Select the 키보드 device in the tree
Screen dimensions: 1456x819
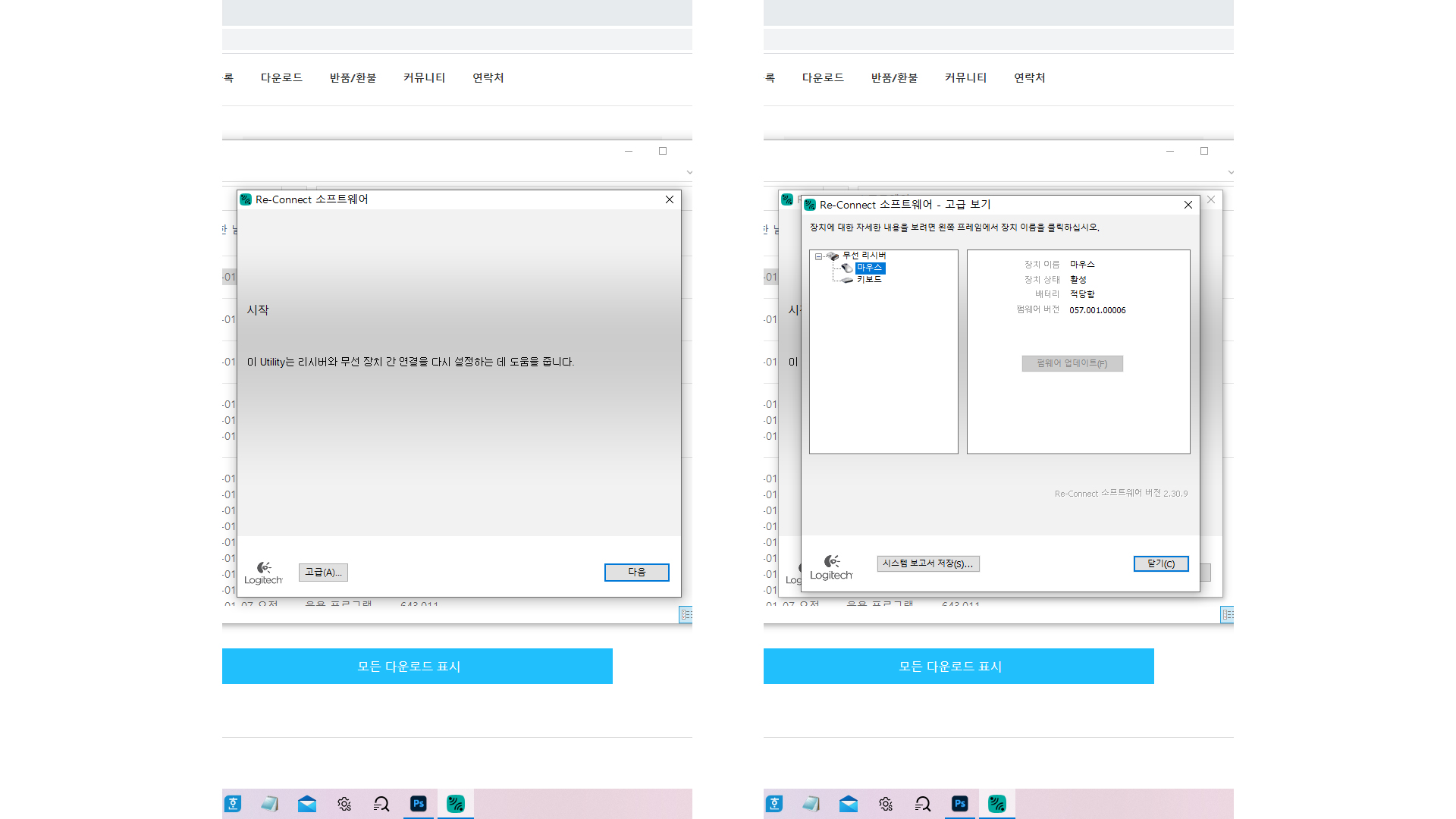[x=869, y=280]
